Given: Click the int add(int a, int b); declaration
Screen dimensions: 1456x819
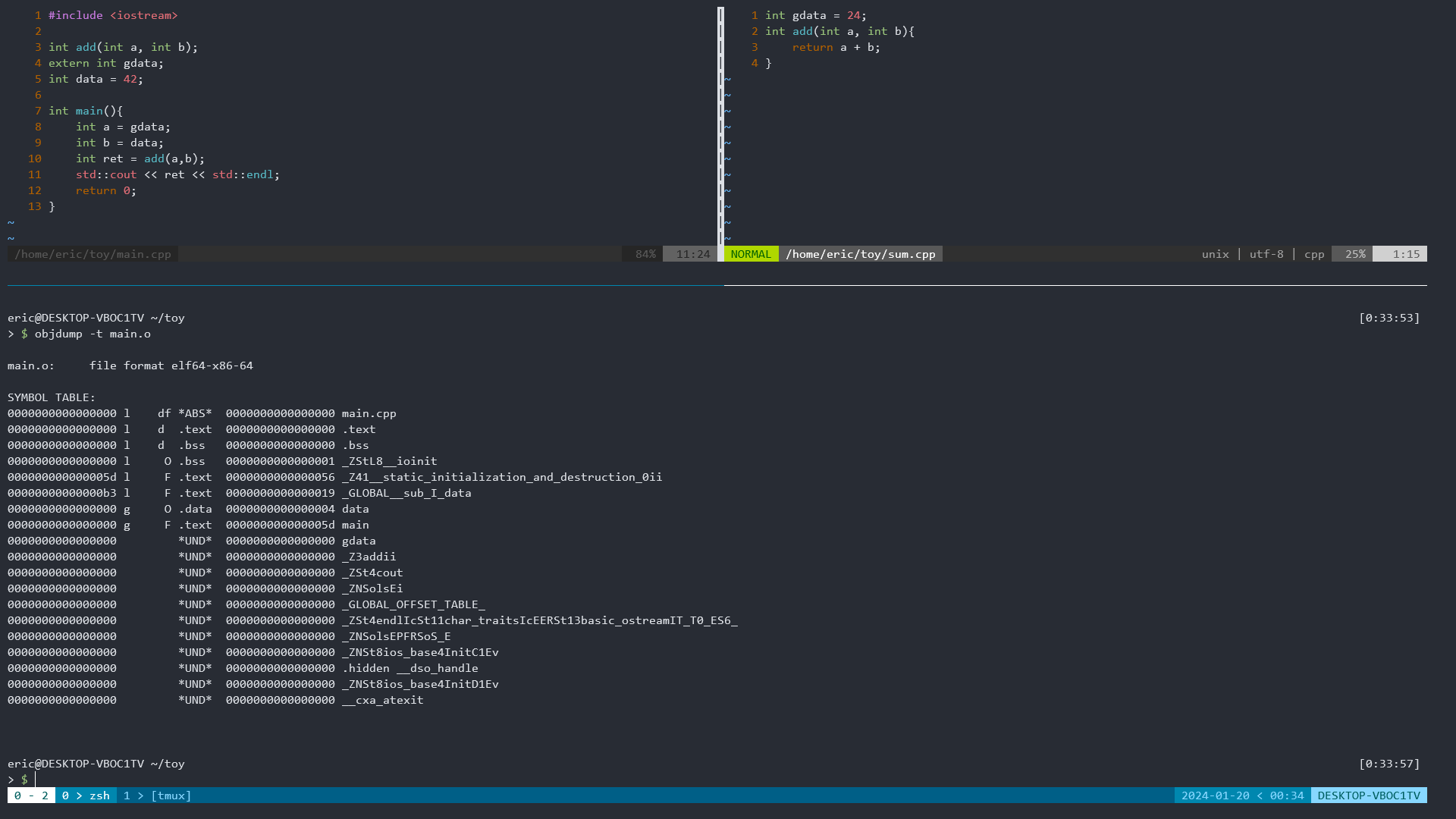Looking at the screenshot, I should point(123,47).
